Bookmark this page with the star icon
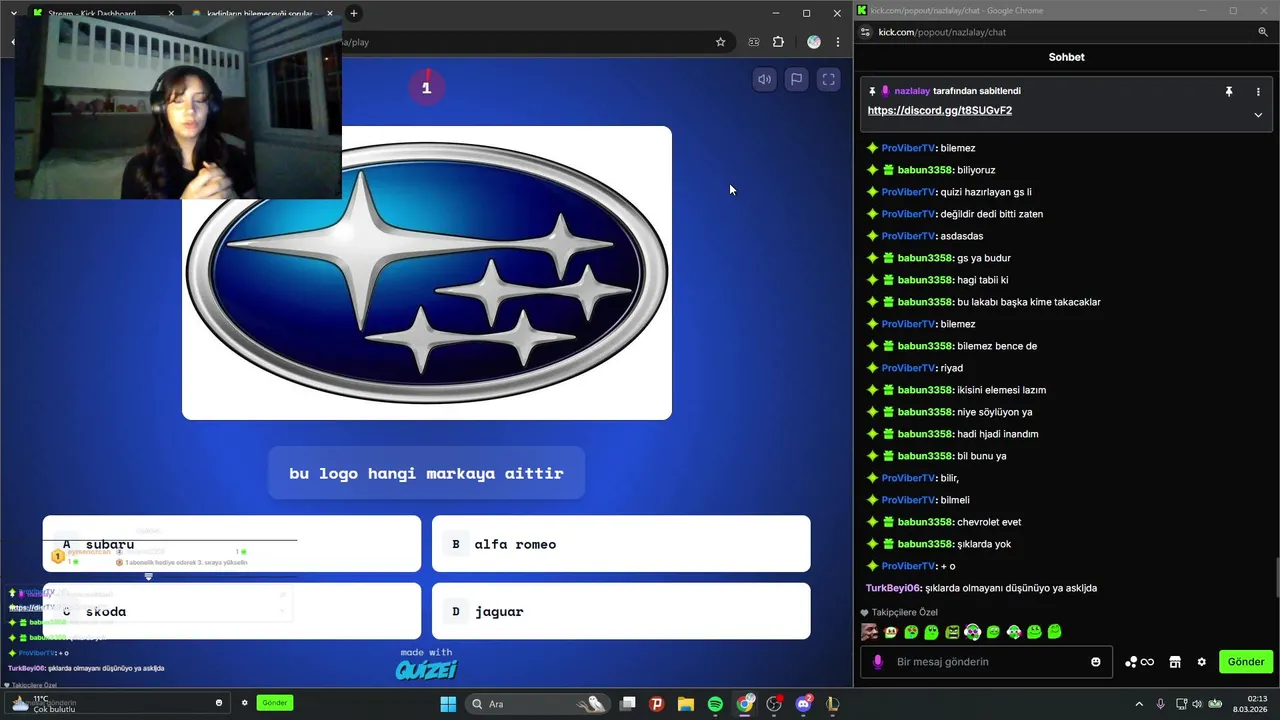 pyautogui.click(x=720, y=42)
